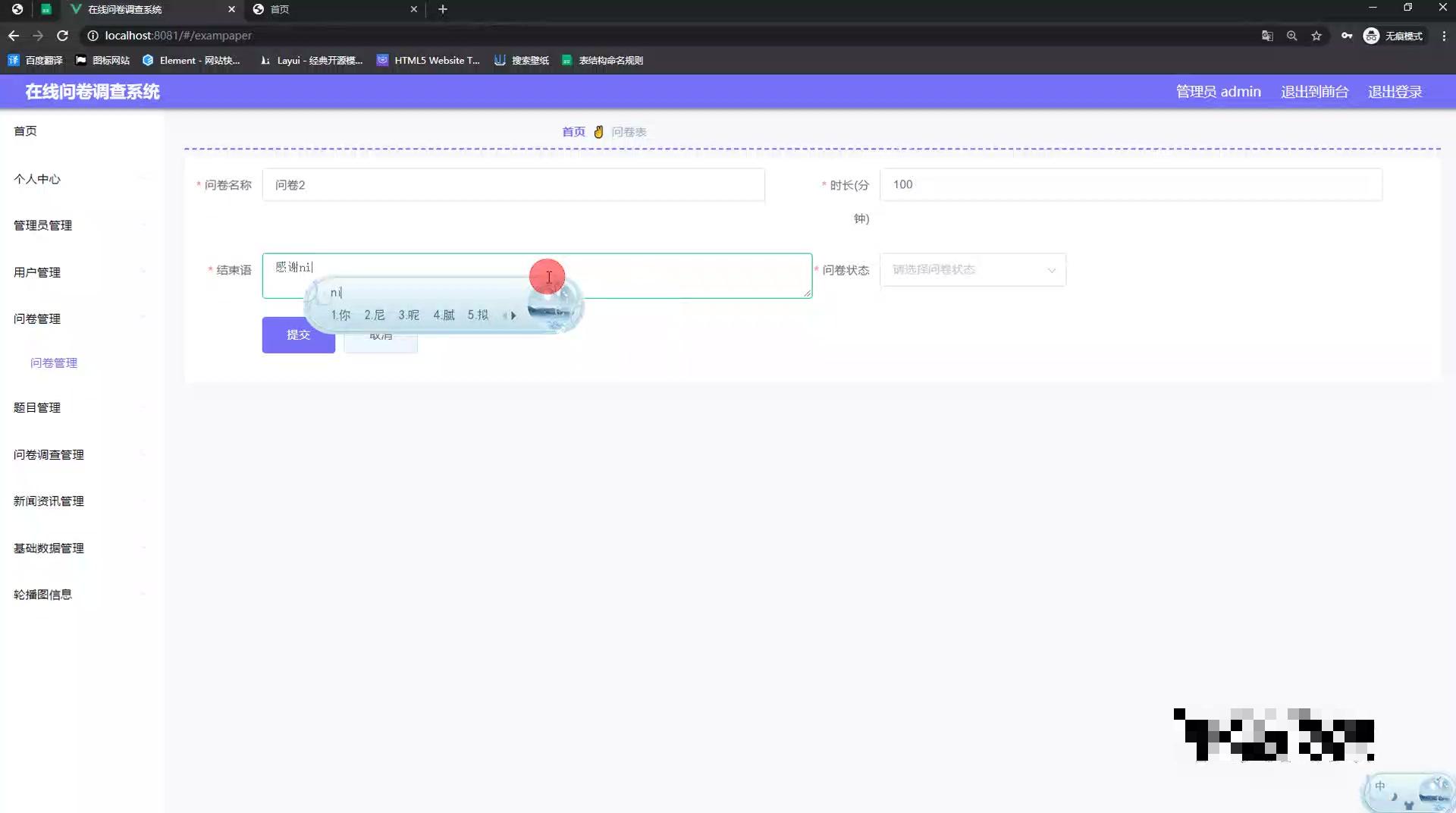The height and width of the screenshot is (813, 1456).
Task: Click next page arrow on IME candidates
Action: [513, 315]
